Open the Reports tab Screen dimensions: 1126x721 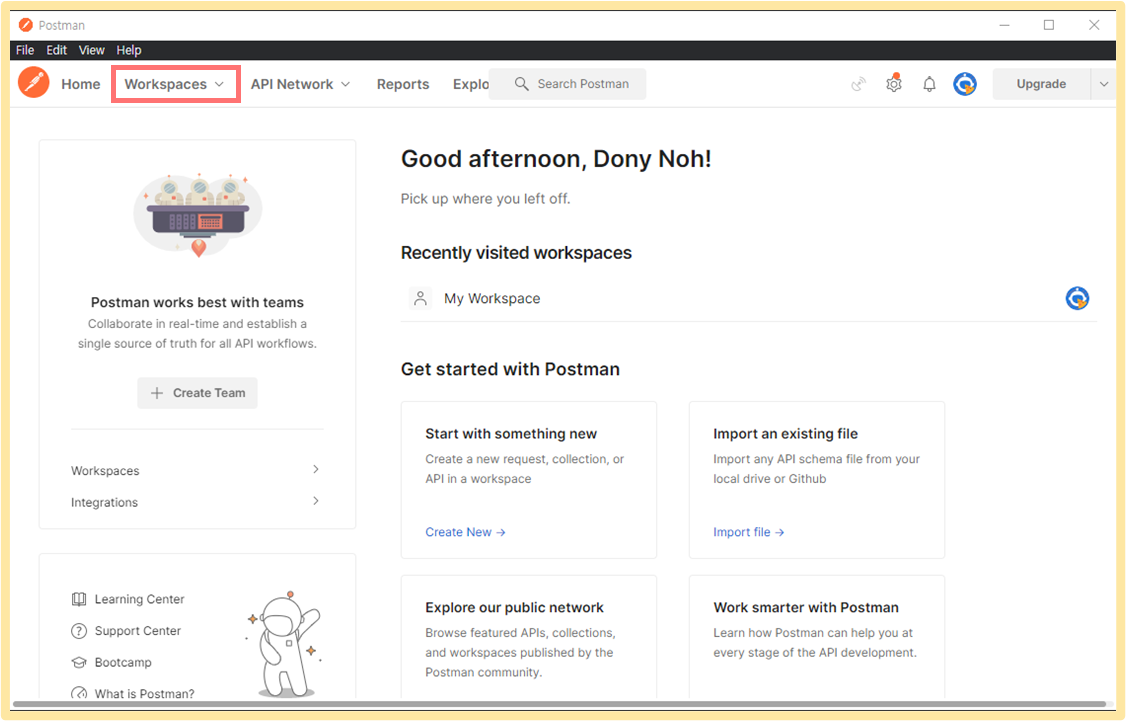tap(403, 84)
